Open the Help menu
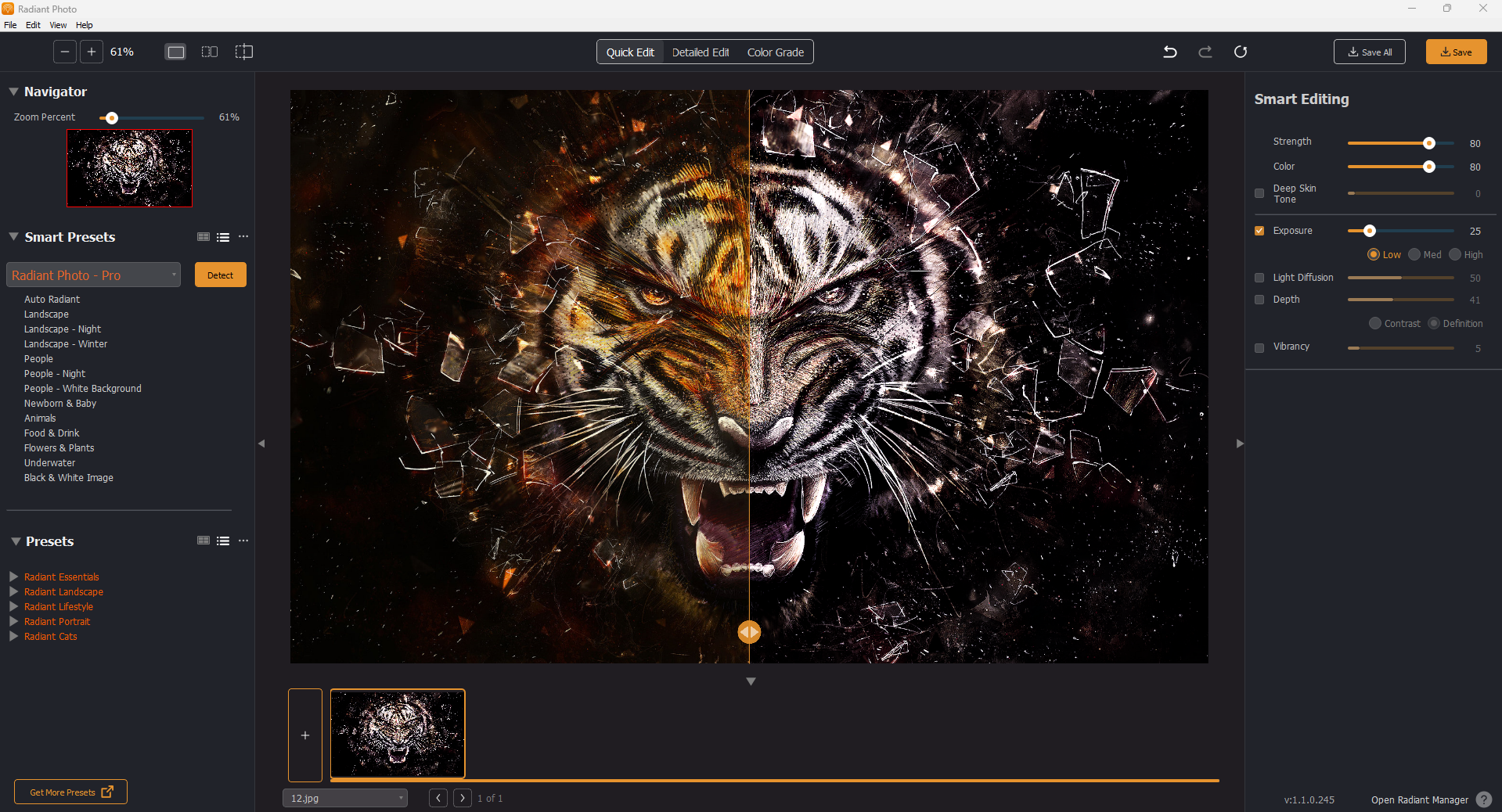The width and height of the screenshot is (1502, 812). [x=84, y=25]
